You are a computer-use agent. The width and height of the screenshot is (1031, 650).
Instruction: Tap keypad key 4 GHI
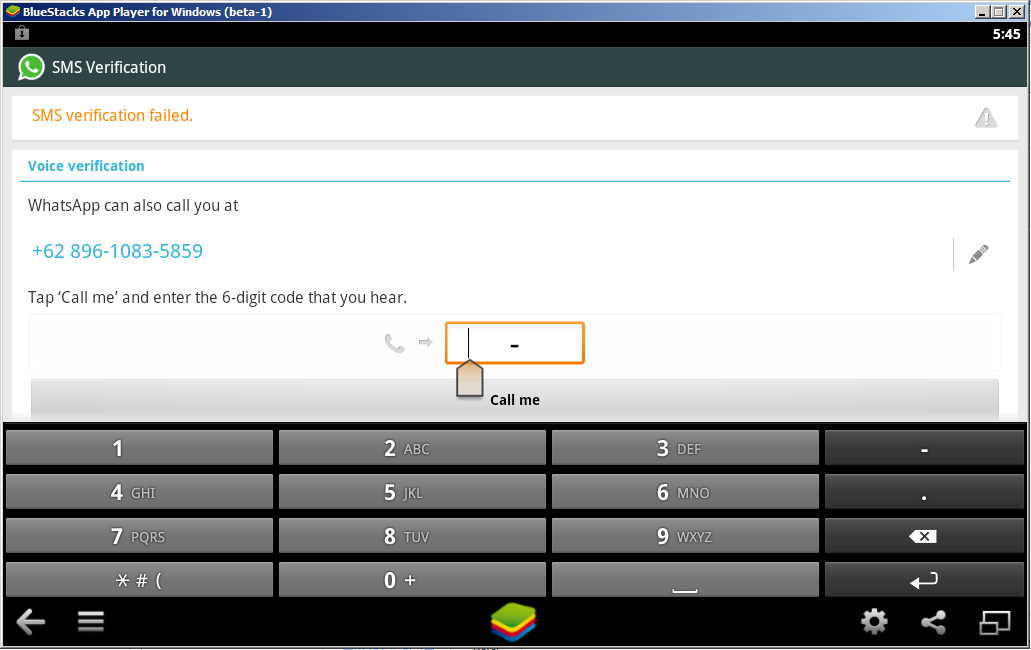(x=139, y=492)
